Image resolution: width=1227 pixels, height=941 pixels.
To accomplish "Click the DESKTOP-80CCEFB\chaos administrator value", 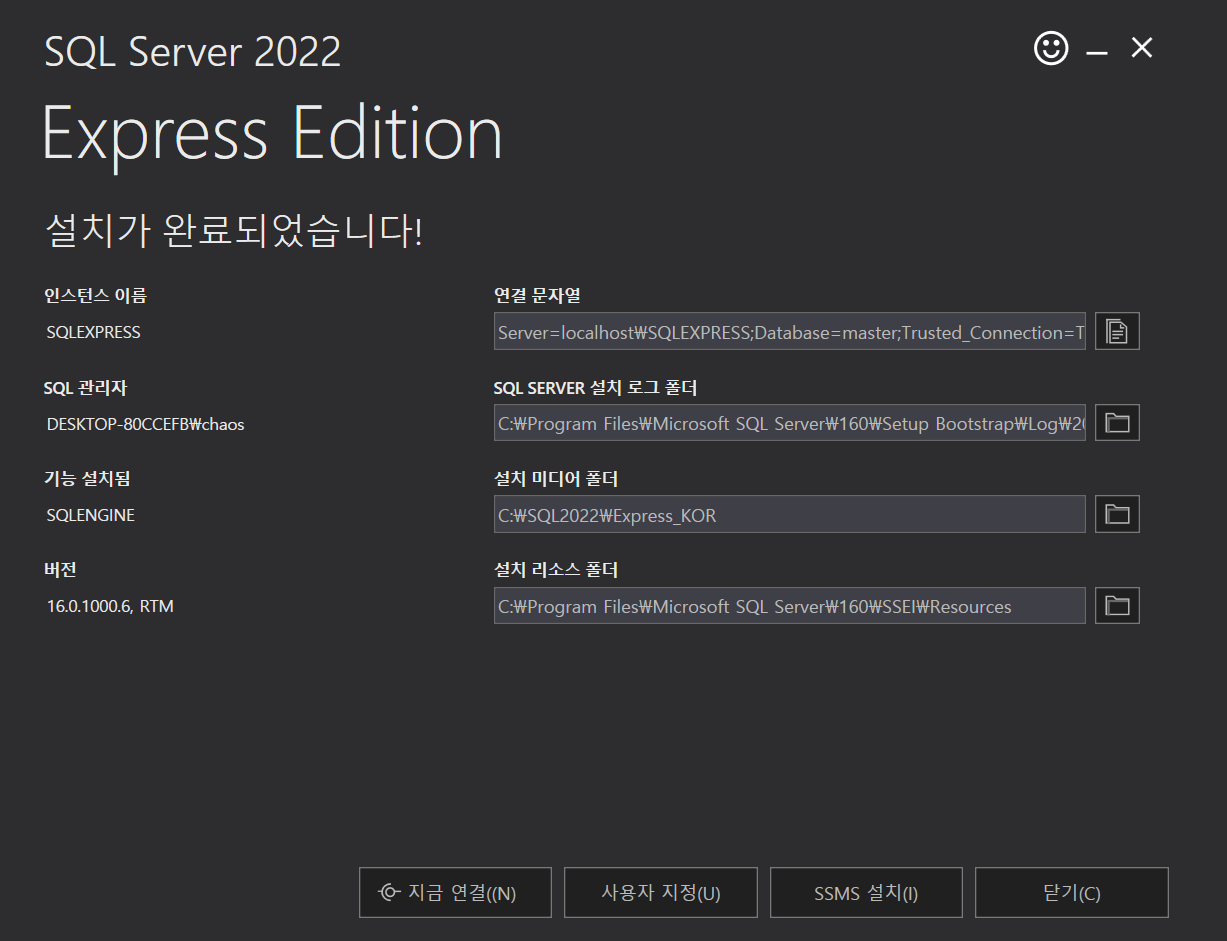I will point(146,424).
